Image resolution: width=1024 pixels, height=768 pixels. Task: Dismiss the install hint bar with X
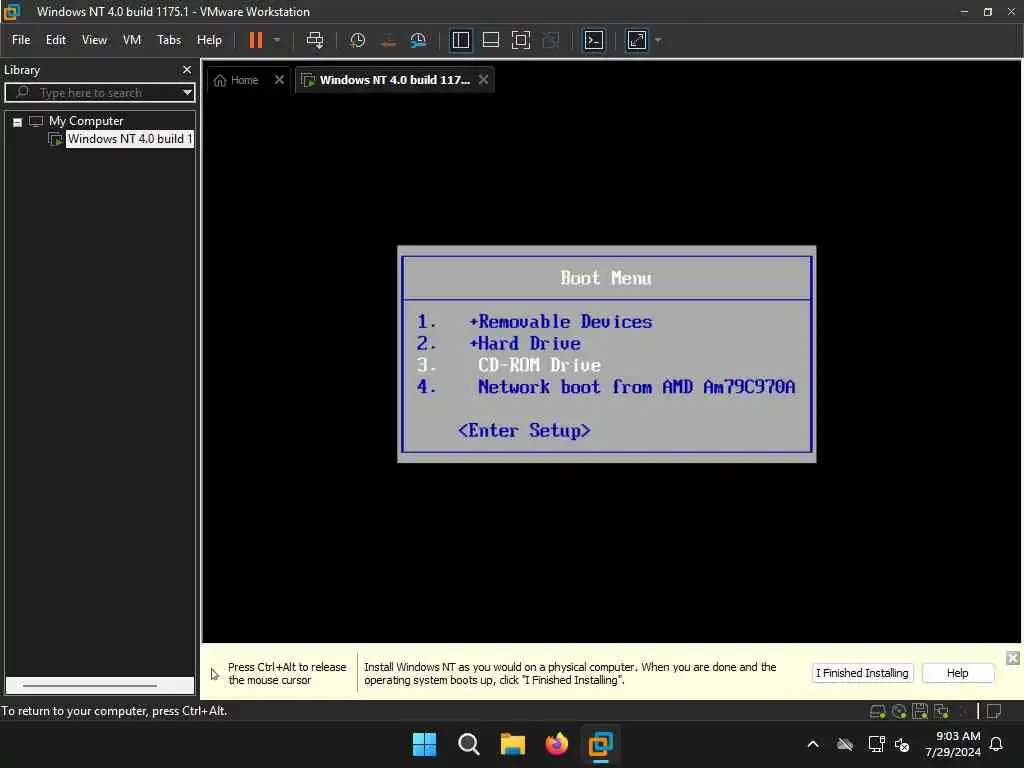(x=1012, y=658)
